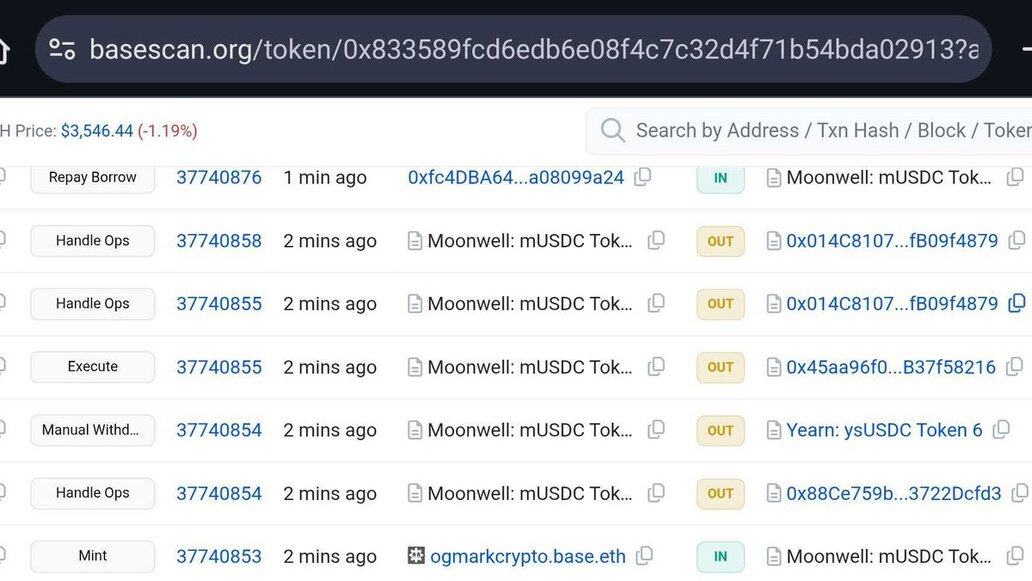Click the Mint method label
This screenshot has height=581, width=1032.
(92, 556)
